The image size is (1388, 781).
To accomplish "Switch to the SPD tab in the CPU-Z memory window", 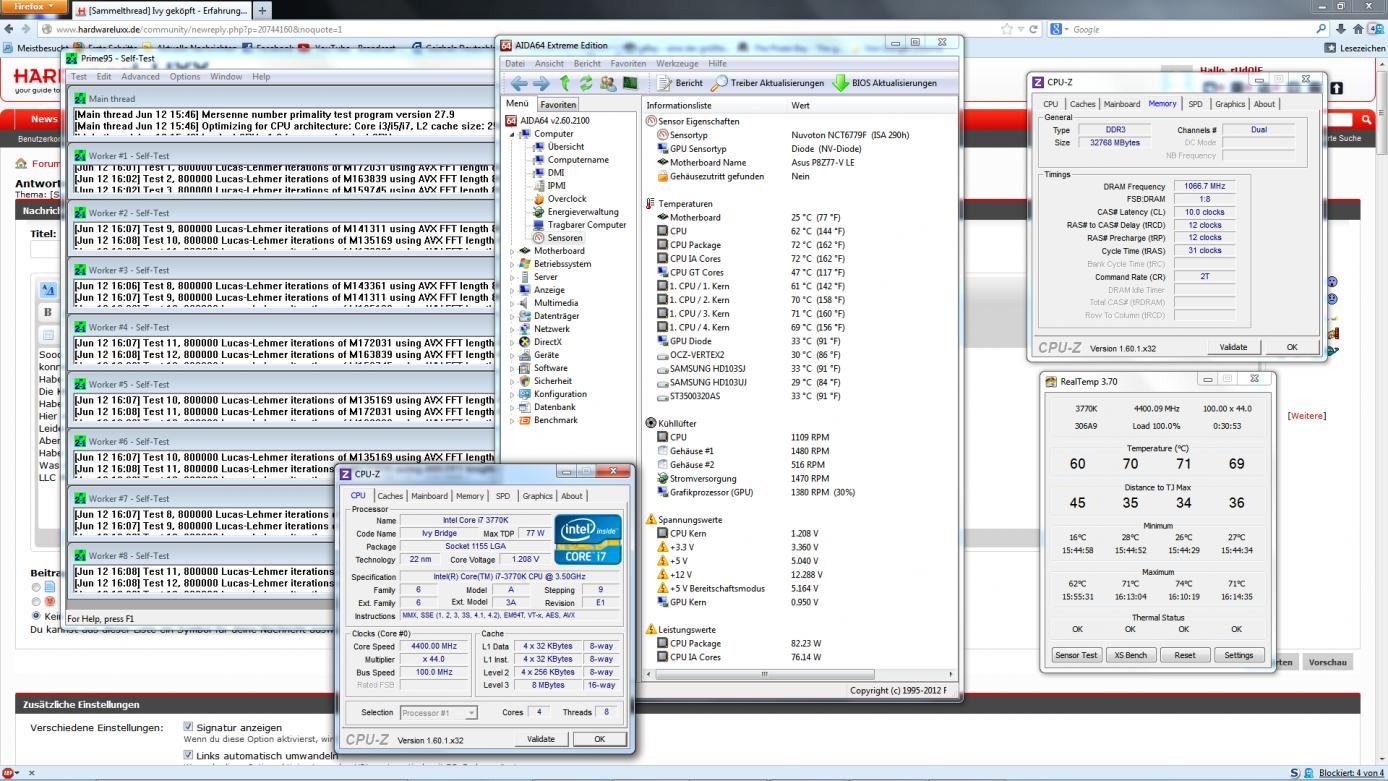I will pyautogui.click(x=1195, y=104).
